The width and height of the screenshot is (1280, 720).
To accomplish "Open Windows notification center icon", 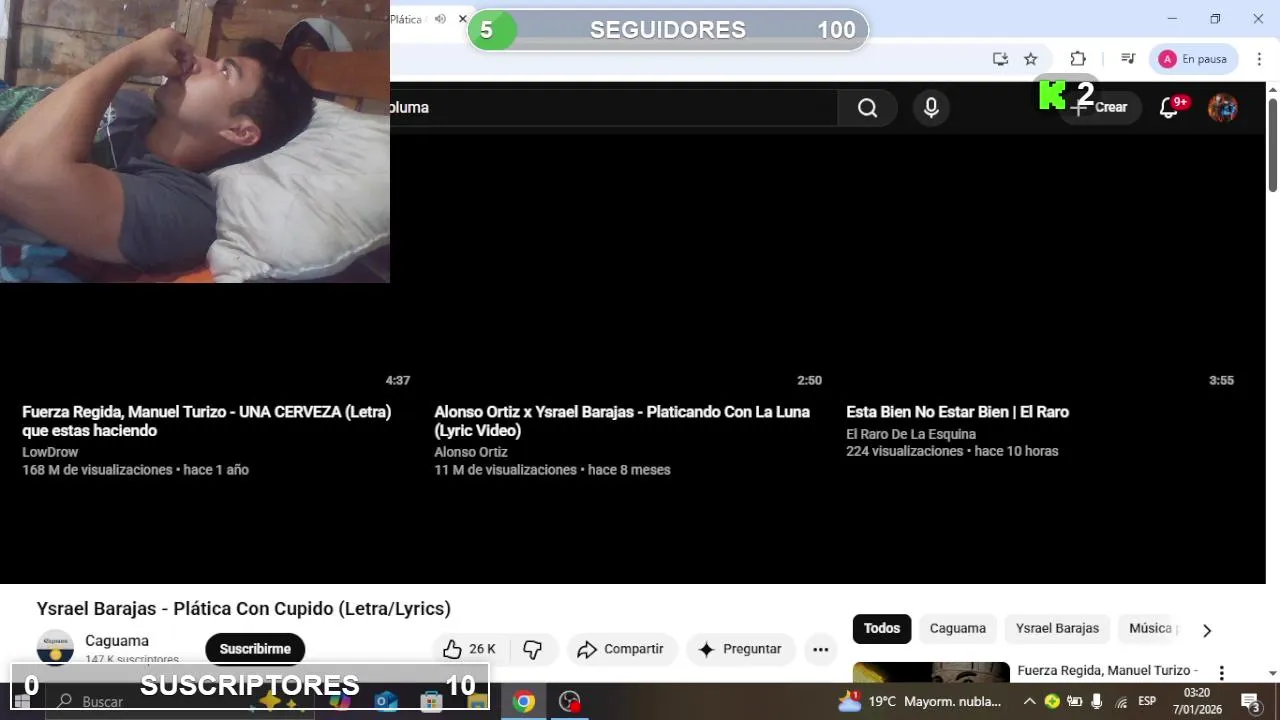I will pos(1250,701).
